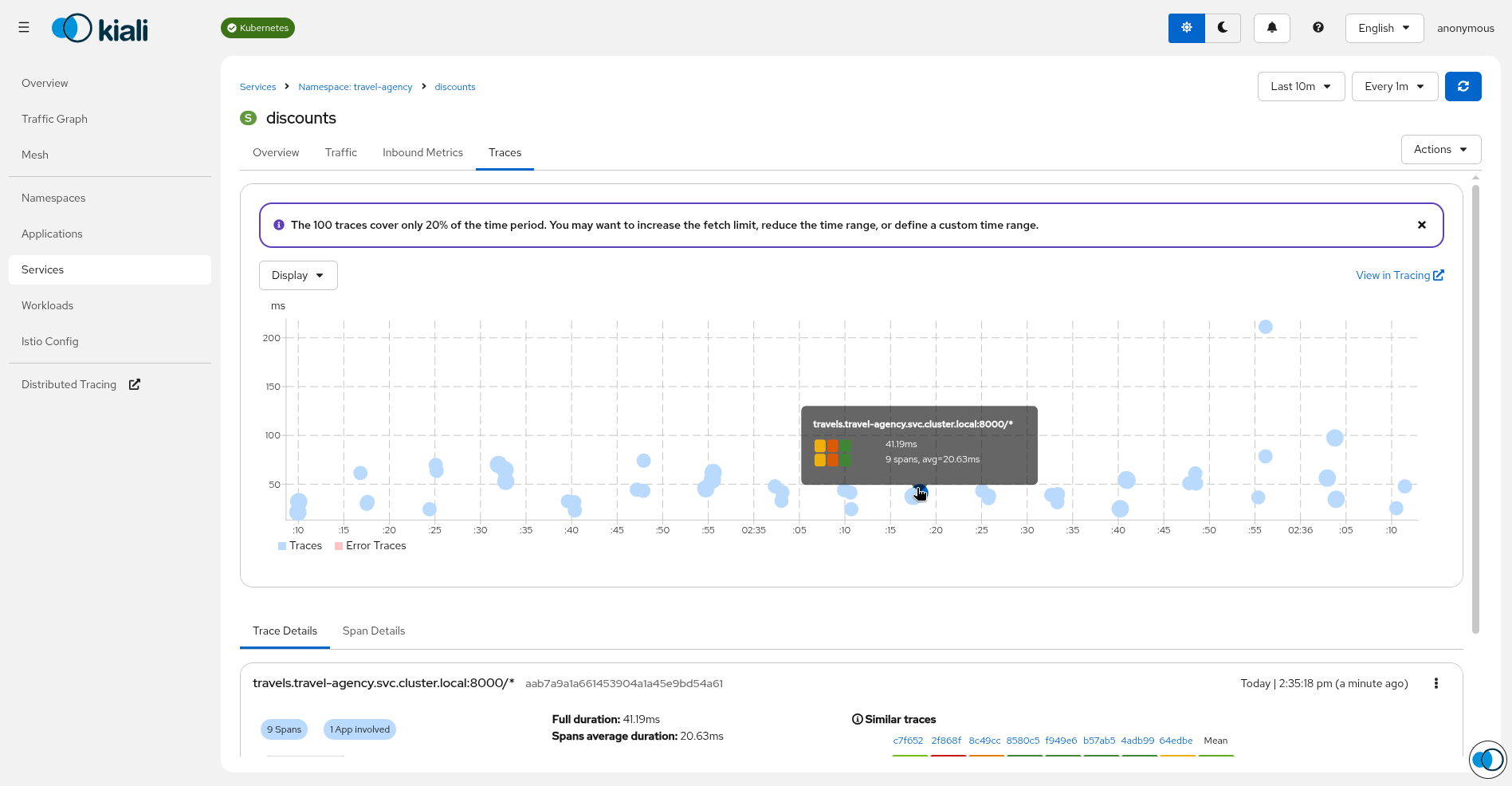Open Distributed Tracing external link
Image resolution: width=1512 pixels, height=786 pixels.
(81, 384)
